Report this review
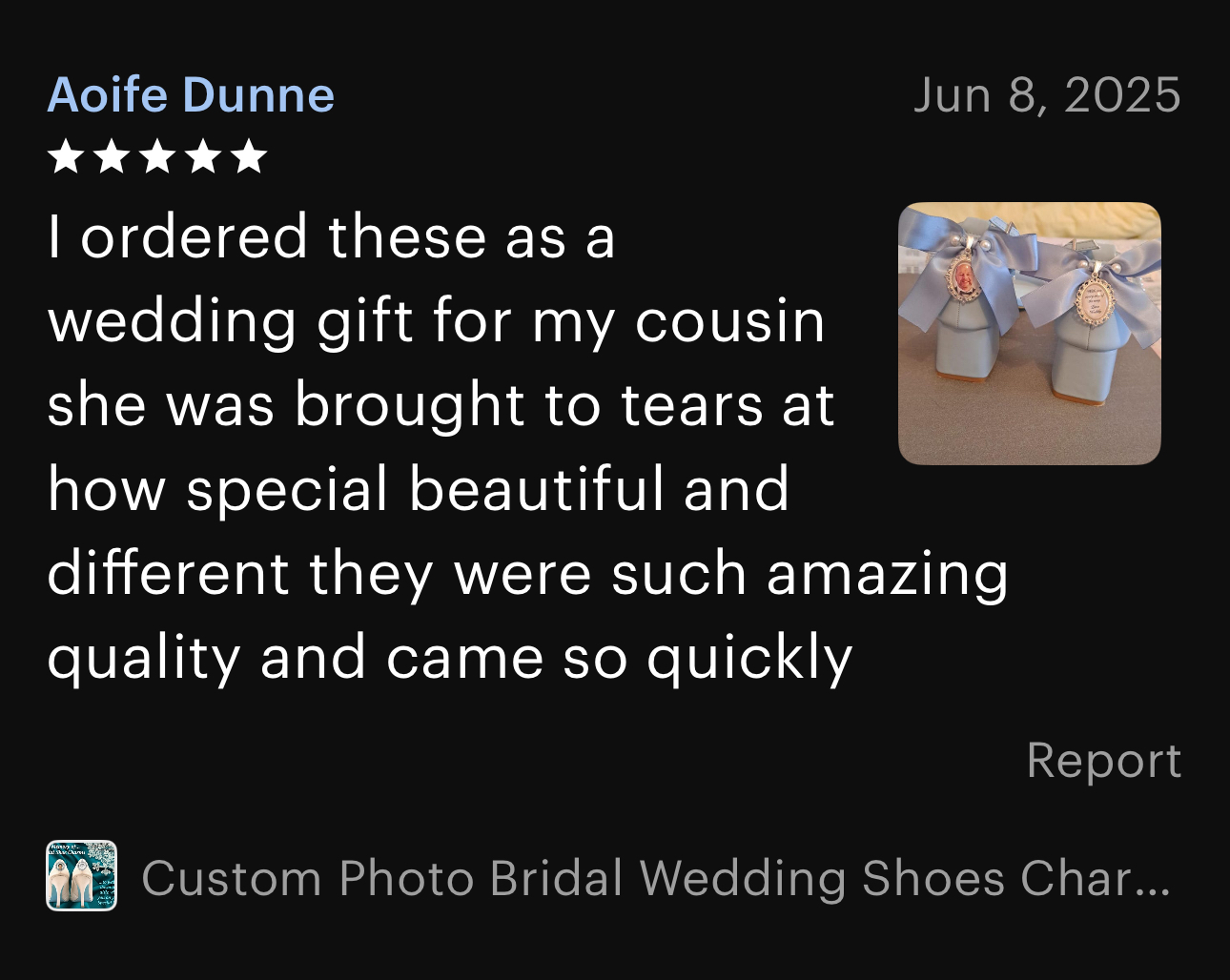The width and height of the screenshot is (1230, 980). (1103, 761)
